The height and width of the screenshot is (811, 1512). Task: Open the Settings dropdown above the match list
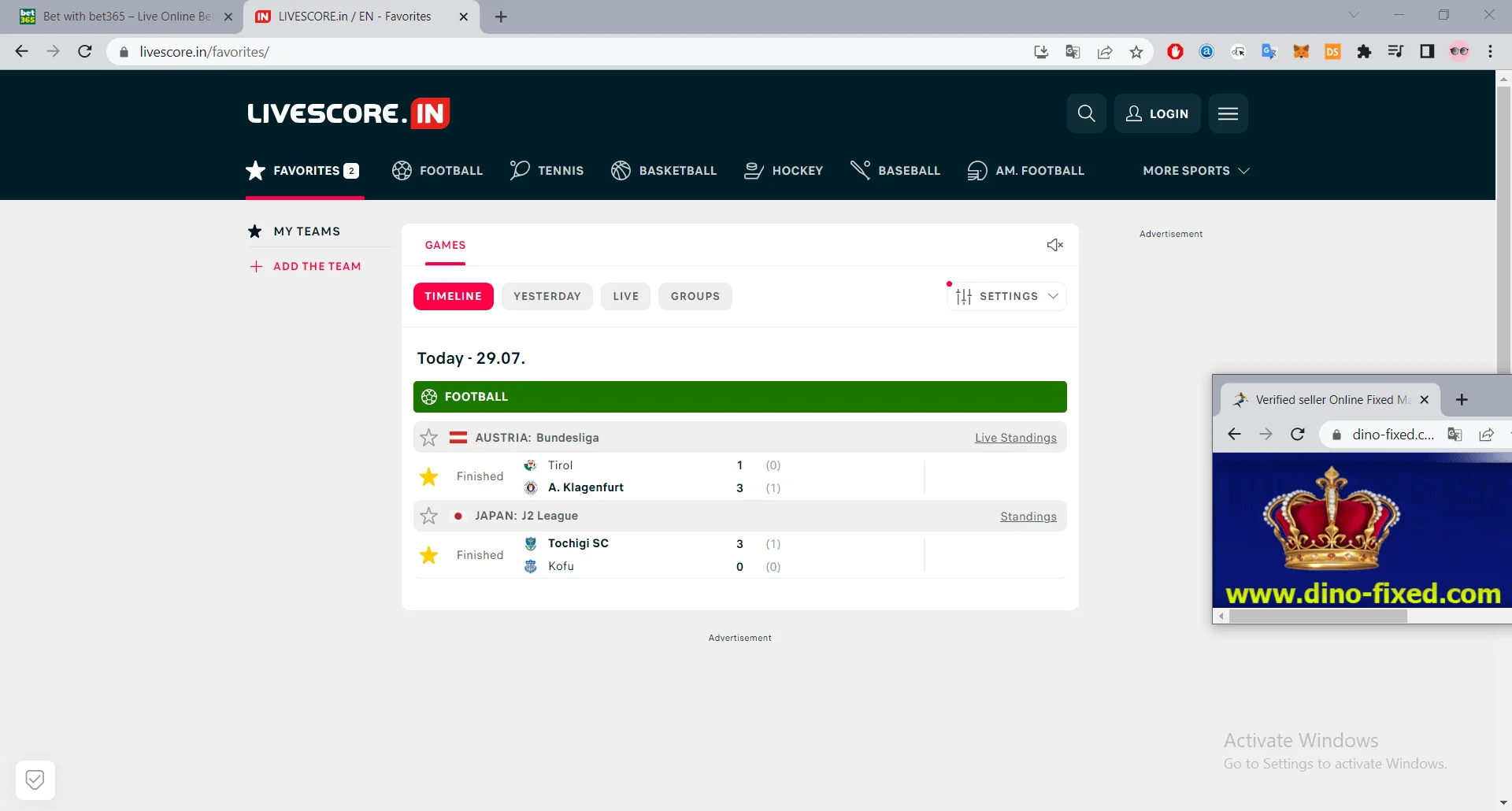[1006, 296]
